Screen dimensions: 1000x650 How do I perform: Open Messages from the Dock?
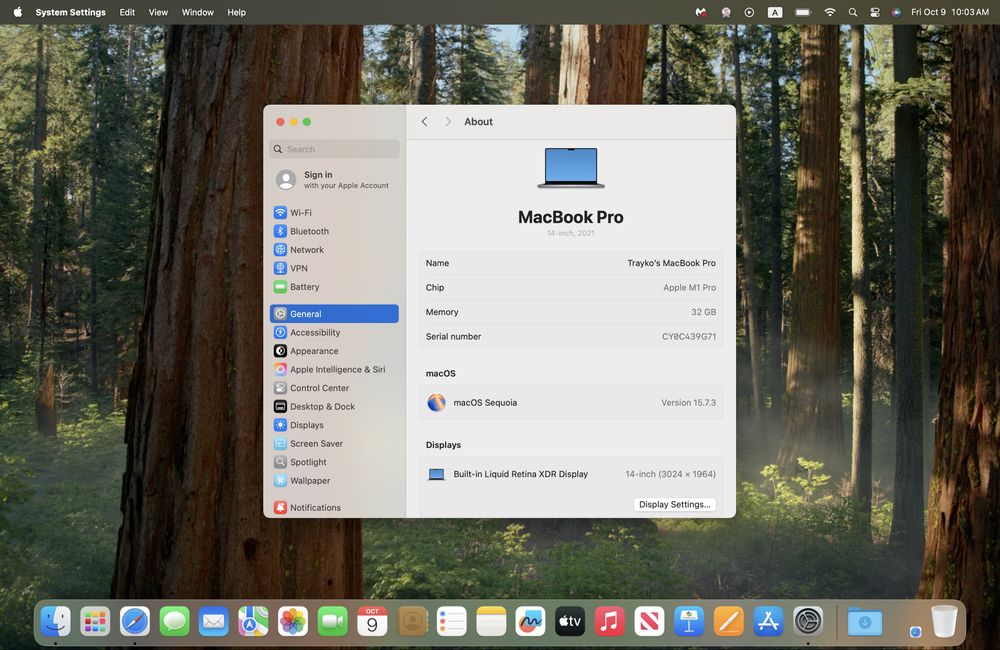click(174, 621)
